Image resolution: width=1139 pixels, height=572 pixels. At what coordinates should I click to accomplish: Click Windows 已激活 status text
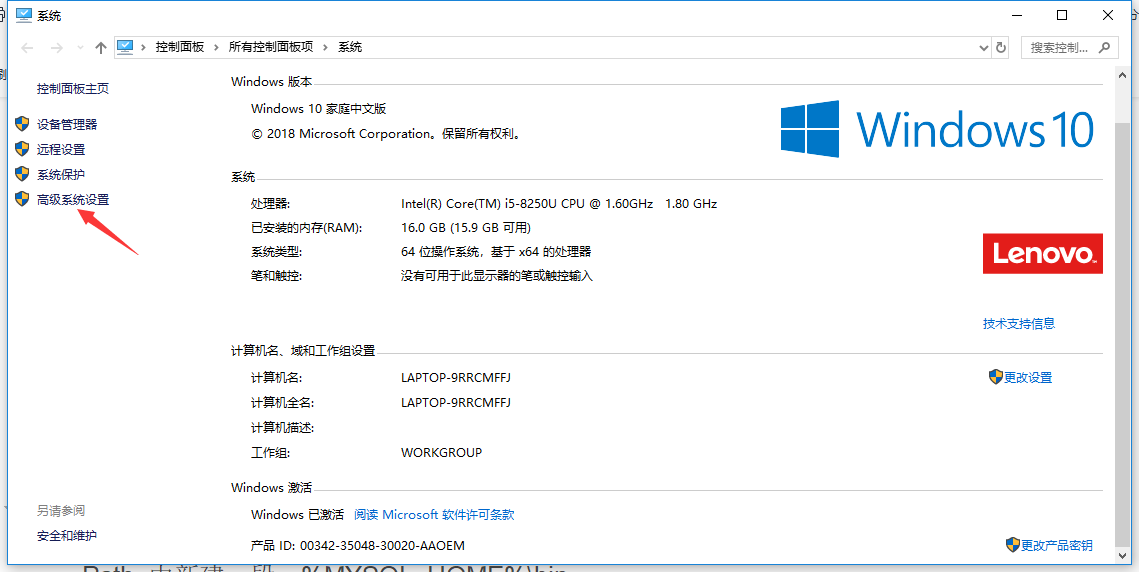(297, 515)
